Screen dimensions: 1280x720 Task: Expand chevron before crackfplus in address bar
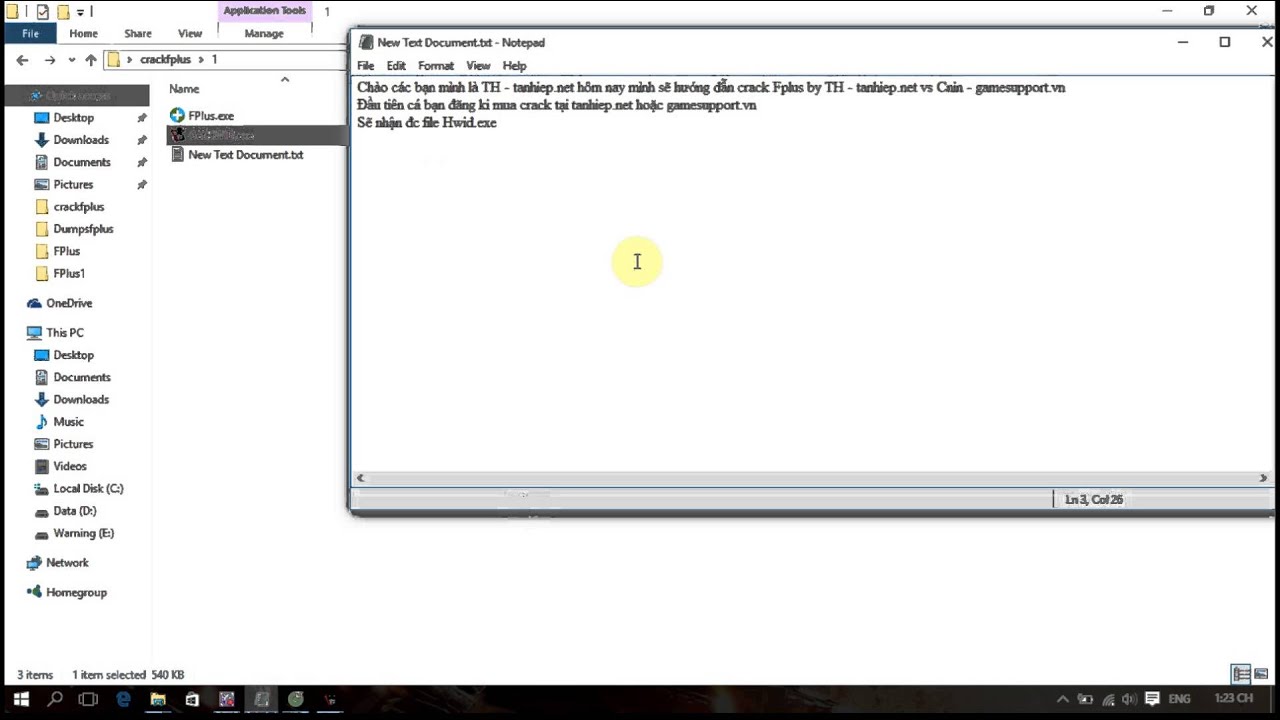130,60
